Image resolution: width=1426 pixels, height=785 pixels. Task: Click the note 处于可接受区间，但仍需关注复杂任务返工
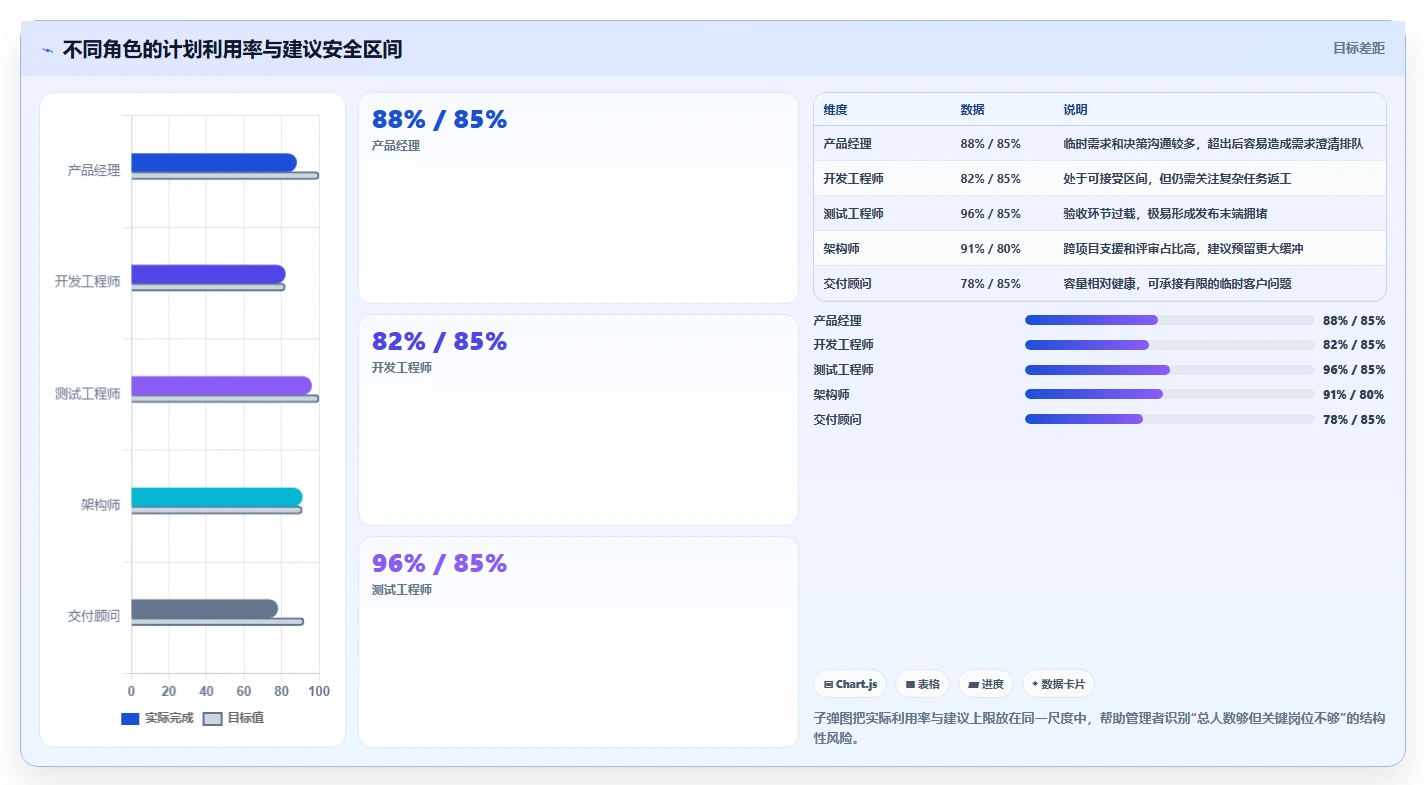click(x=1177, y=179)
